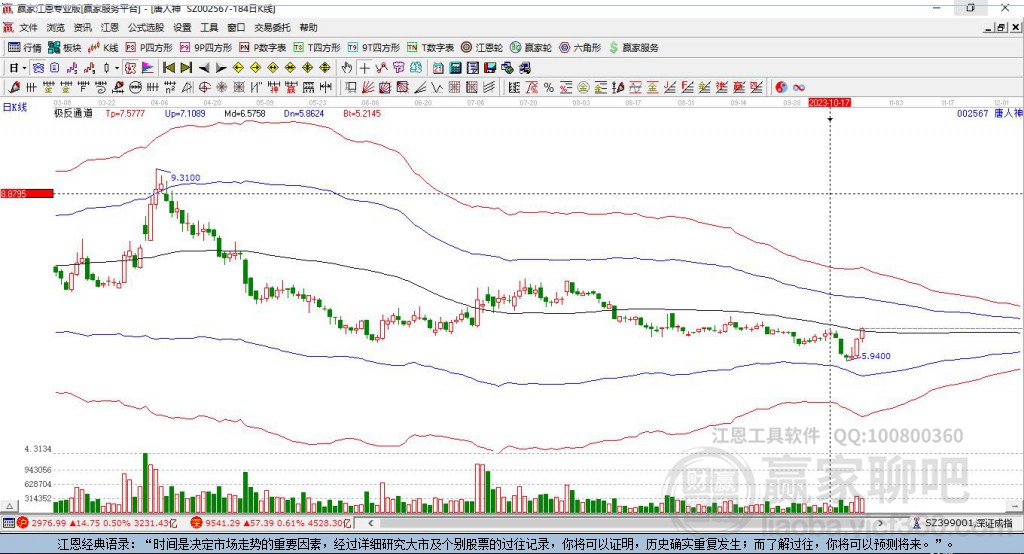Select the hand pan tool
The image size is (1024, 554).
coord(347,68)
